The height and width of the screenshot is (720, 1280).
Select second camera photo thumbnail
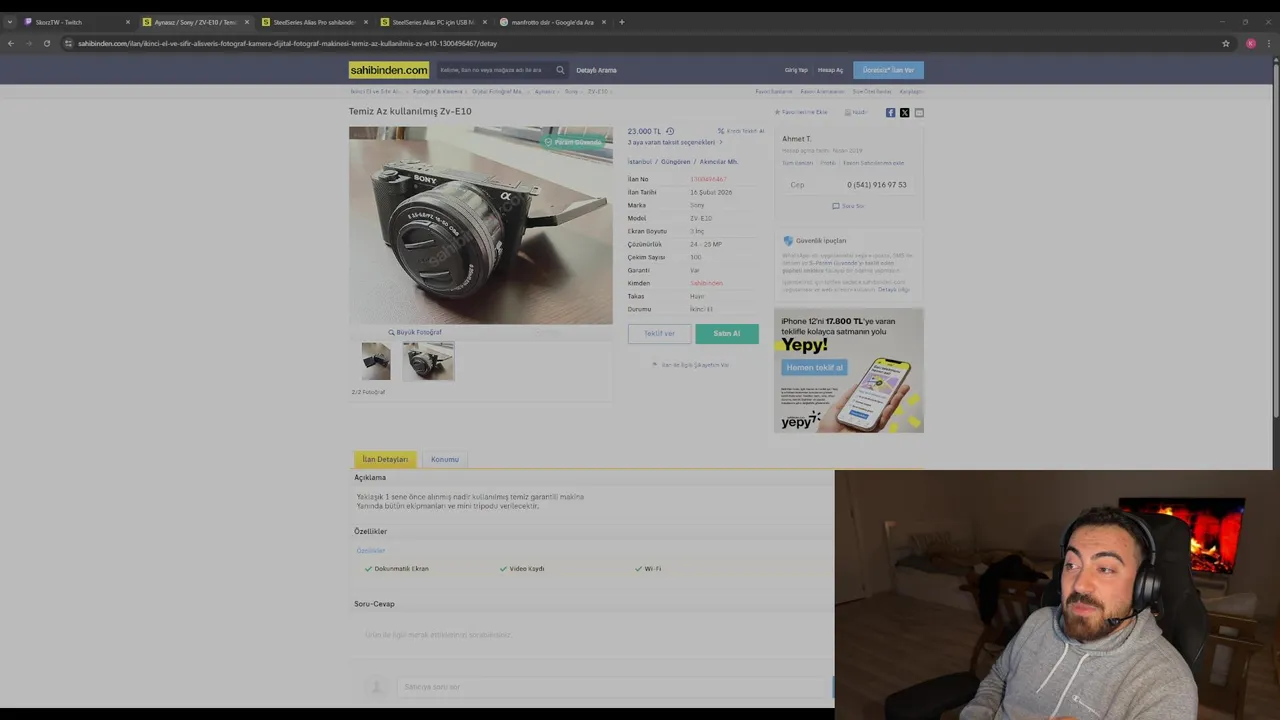(x=428, y=361)
